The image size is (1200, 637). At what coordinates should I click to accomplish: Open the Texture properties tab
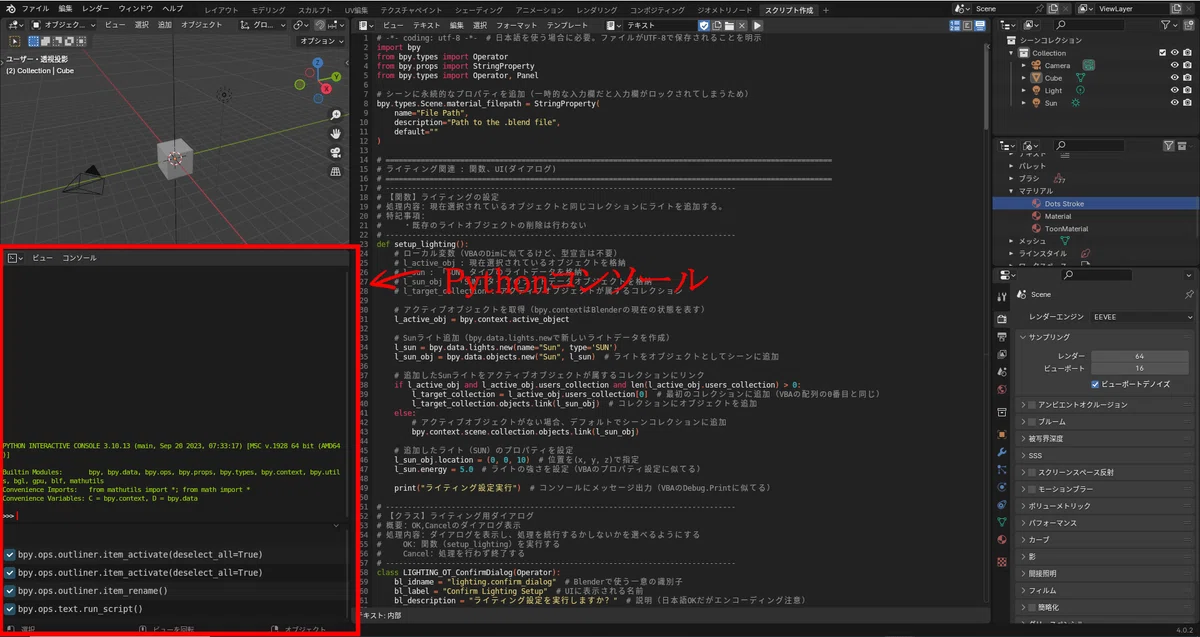[1002, 561]
